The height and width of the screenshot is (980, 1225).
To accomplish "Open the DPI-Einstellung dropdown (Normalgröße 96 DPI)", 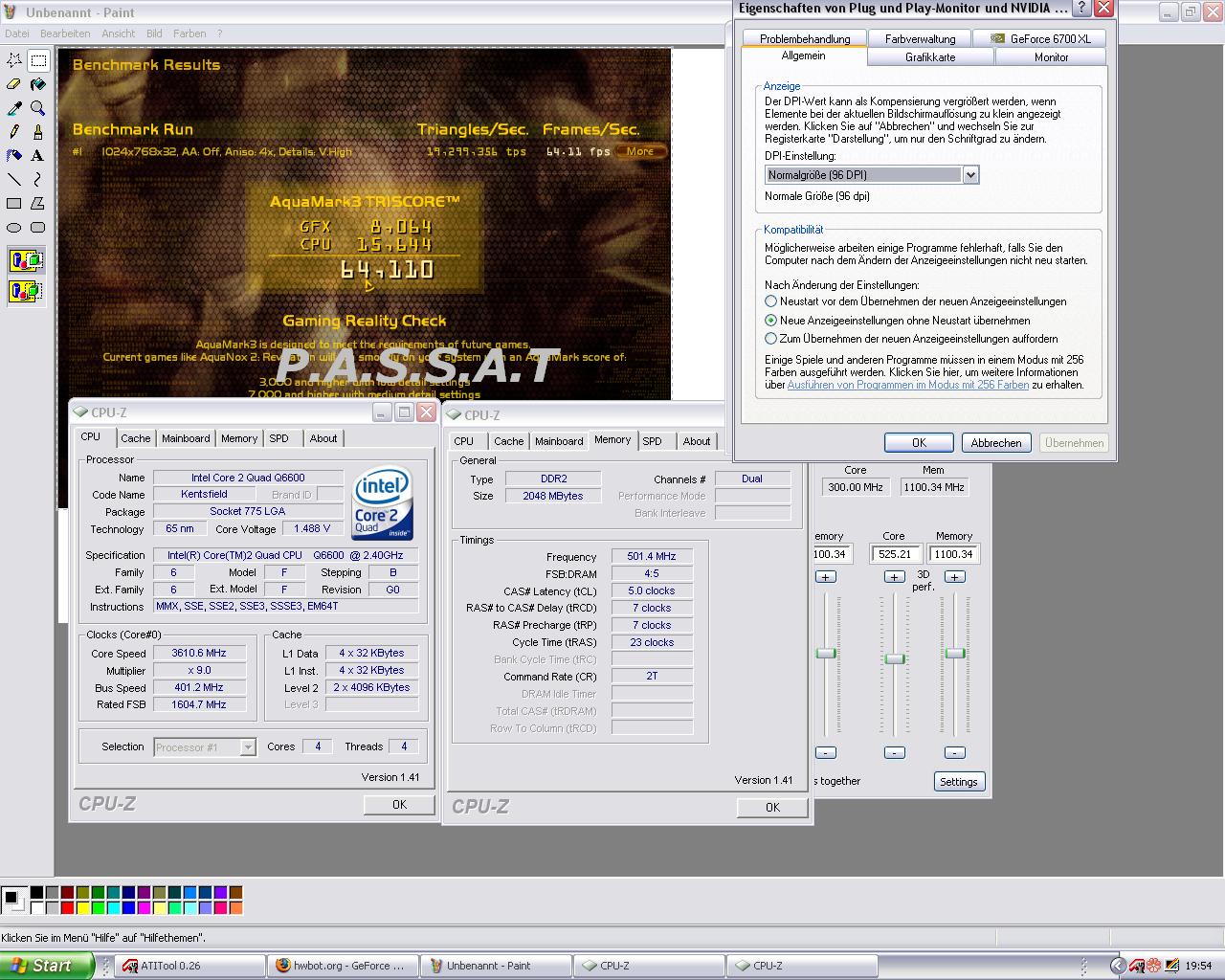I will 970,175.
